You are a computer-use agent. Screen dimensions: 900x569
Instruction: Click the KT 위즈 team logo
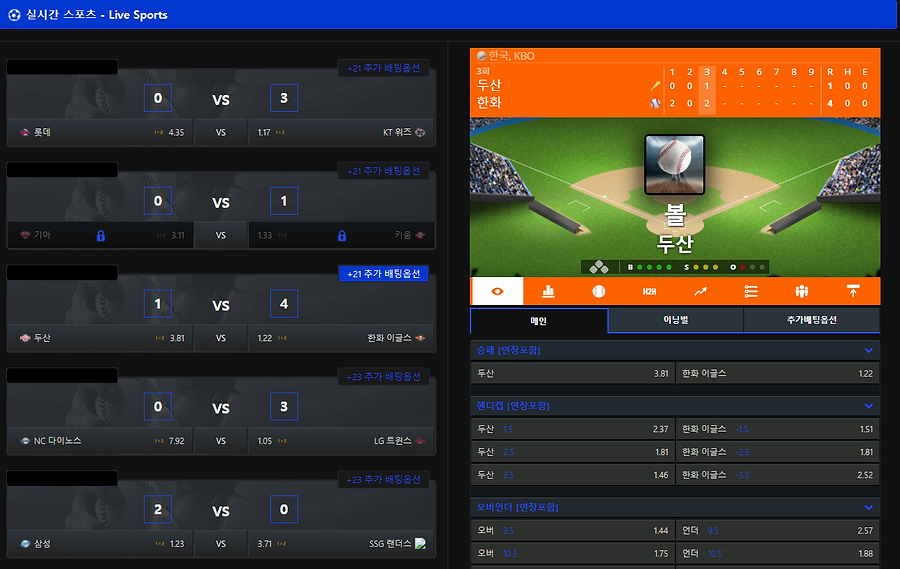pos(420,132)
